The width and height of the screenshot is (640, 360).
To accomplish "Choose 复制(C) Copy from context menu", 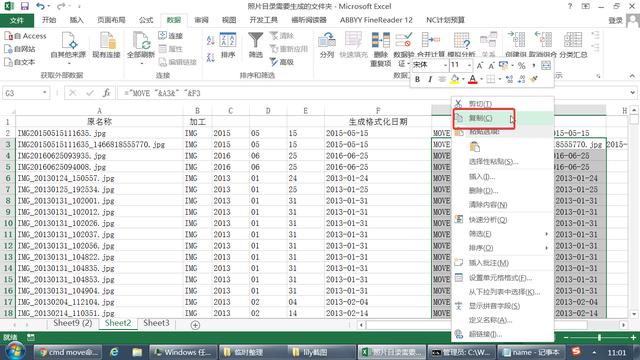I will point(503,118).
